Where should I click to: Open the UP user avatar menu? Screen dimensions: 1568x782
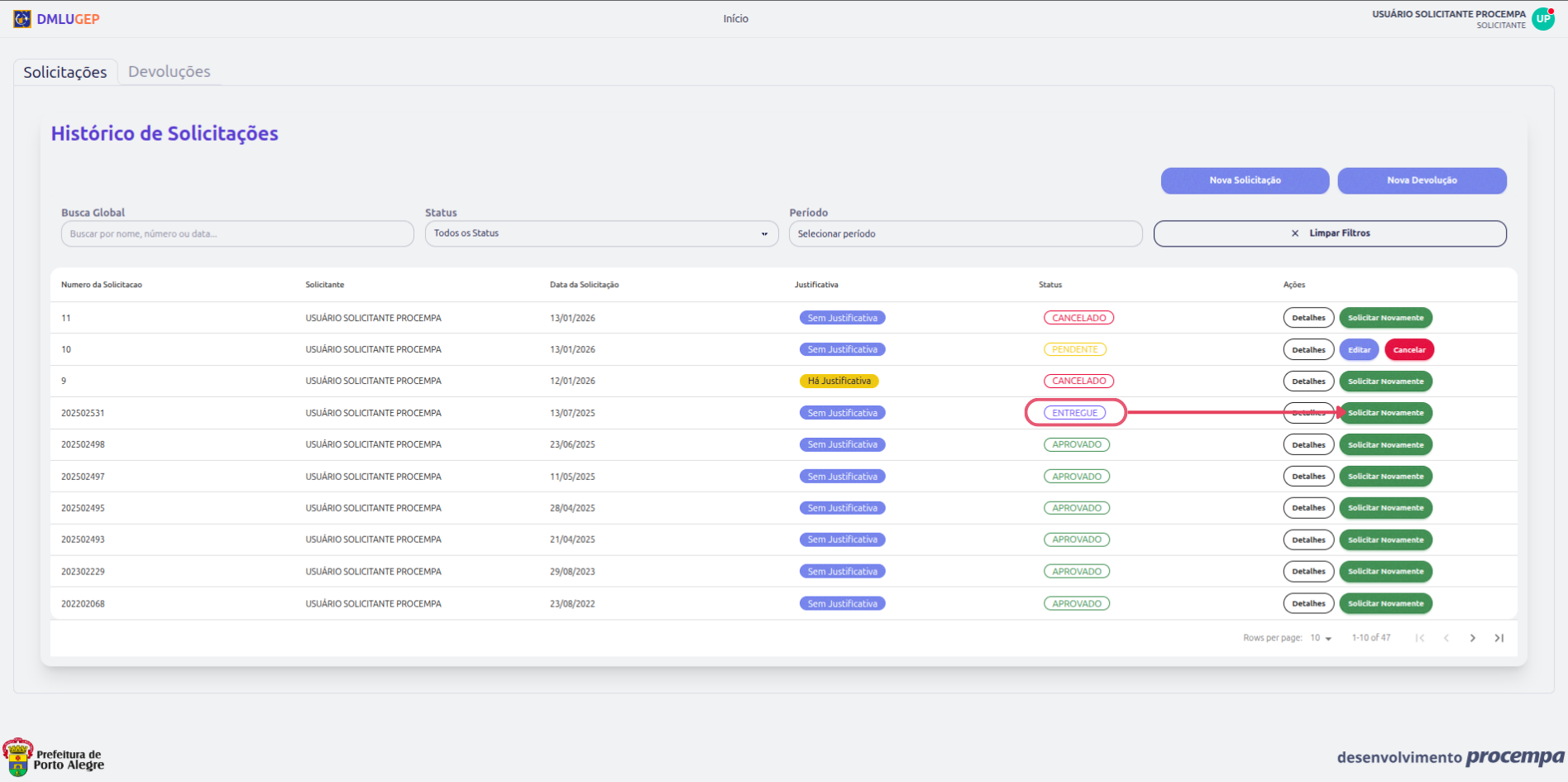(1542, 19)
